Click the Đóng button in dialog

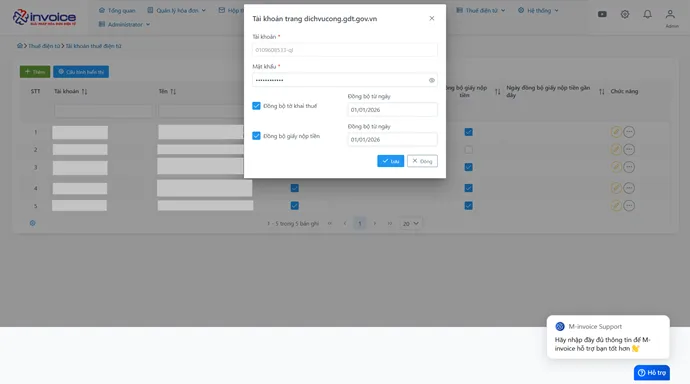tap(422, 161)
